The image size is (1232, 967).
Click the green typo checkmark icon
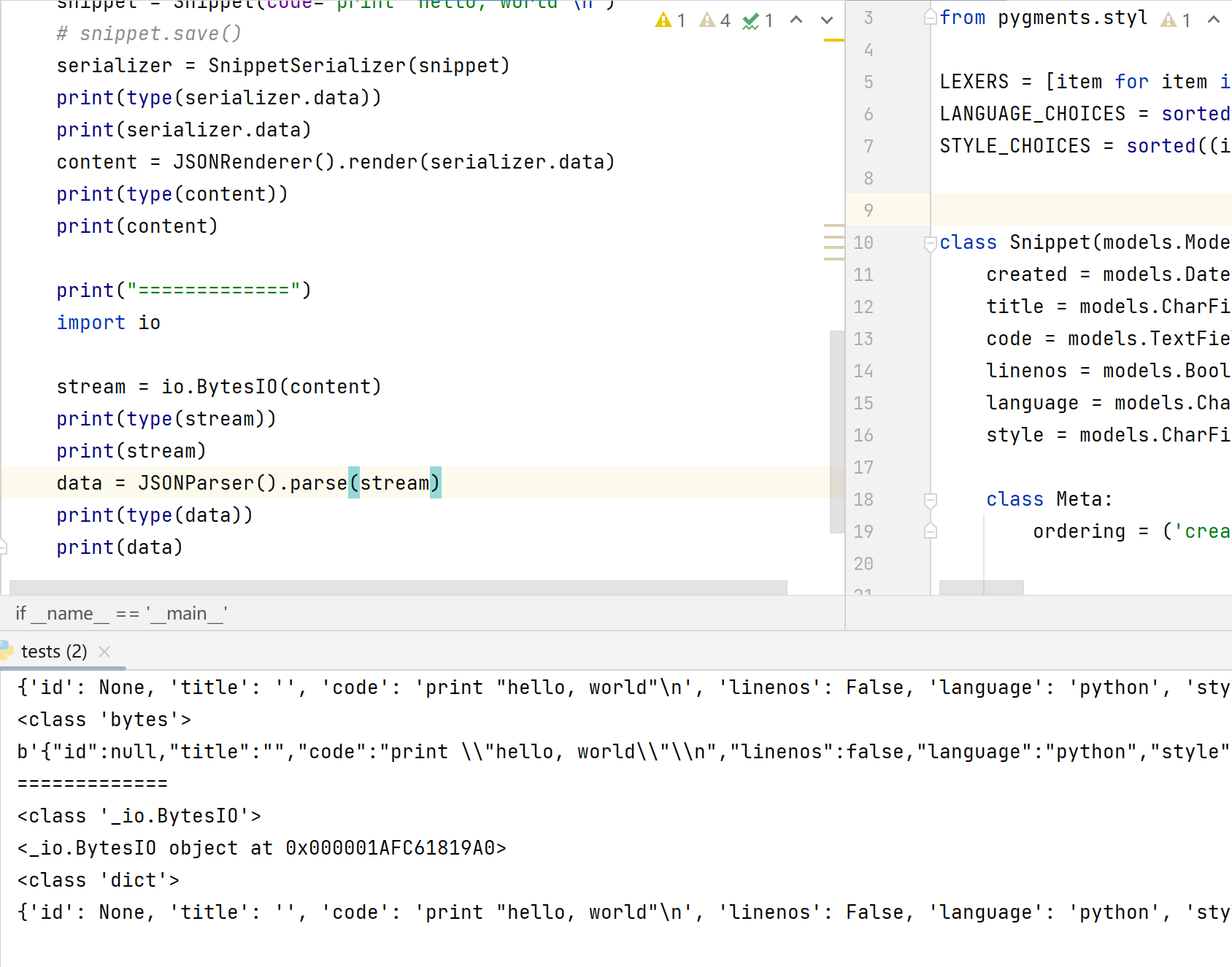point(750,21)
